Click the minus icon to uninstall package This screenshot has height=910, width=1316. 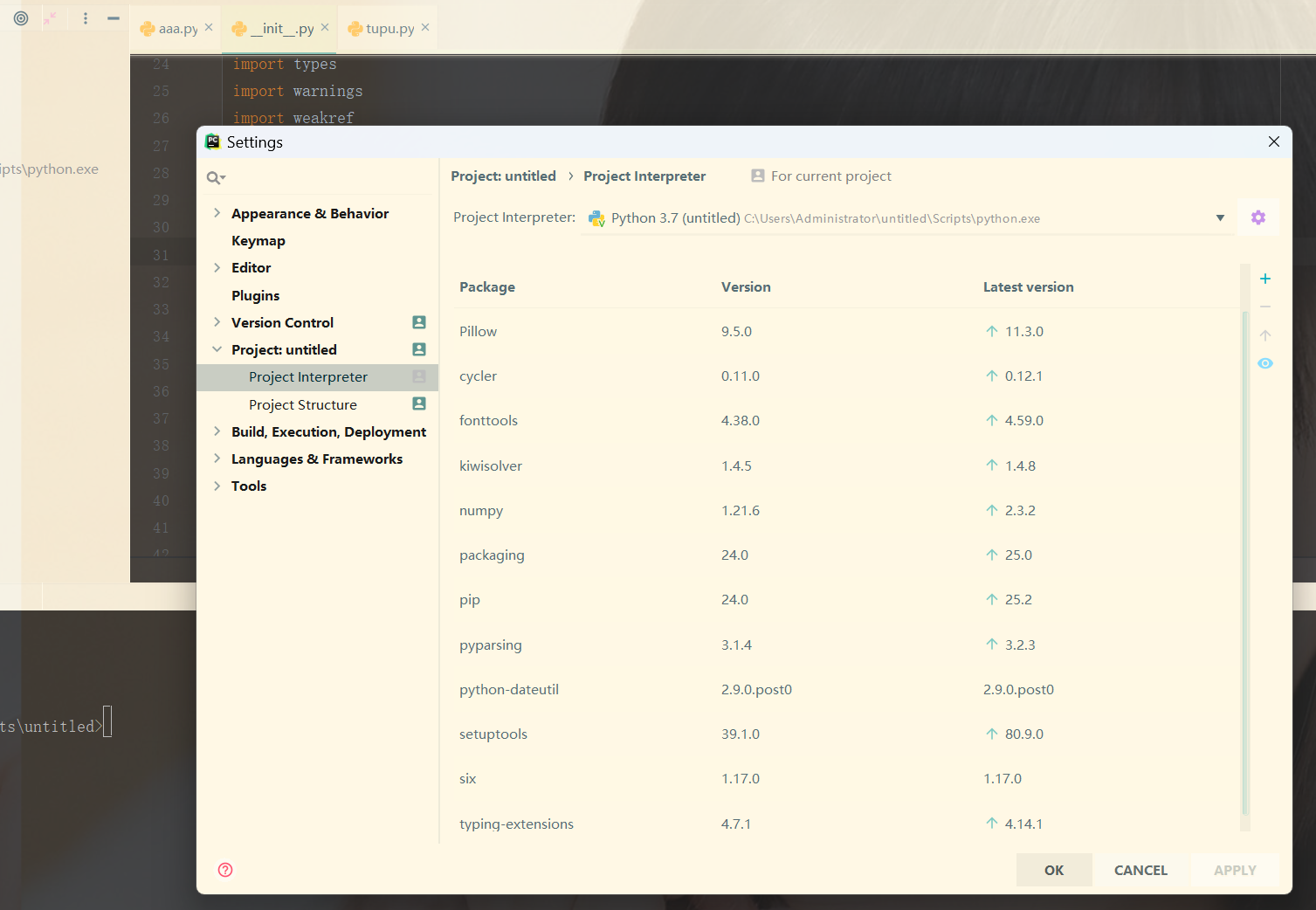pos(1264,307)
